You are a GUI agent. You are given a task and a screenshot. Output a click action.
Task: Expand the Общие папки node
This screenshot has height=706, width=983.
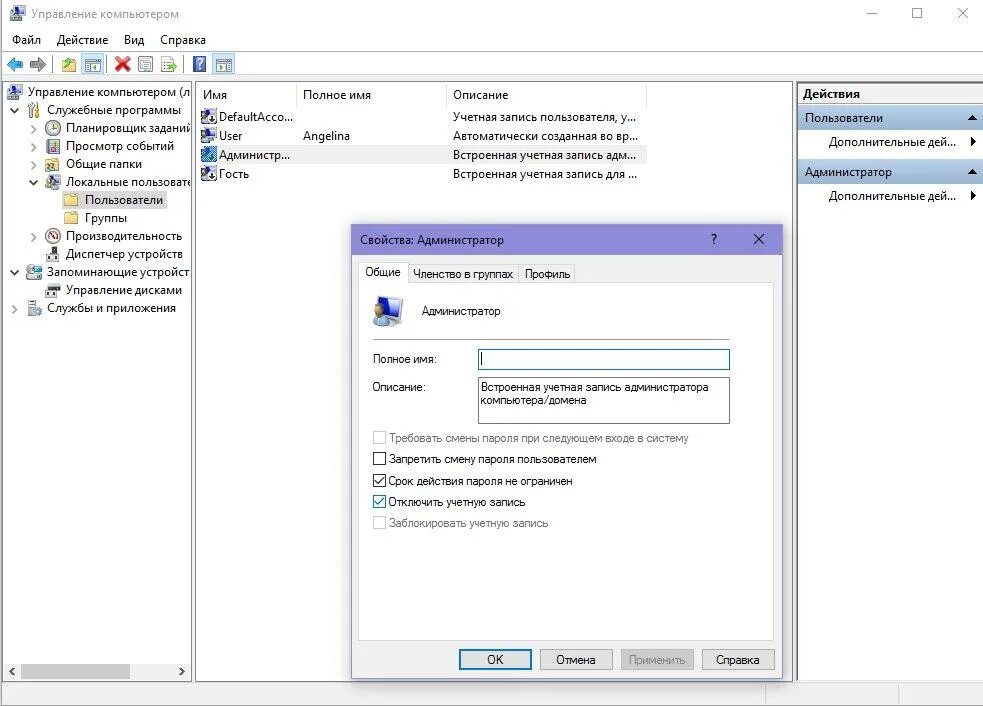pos(33,165)
